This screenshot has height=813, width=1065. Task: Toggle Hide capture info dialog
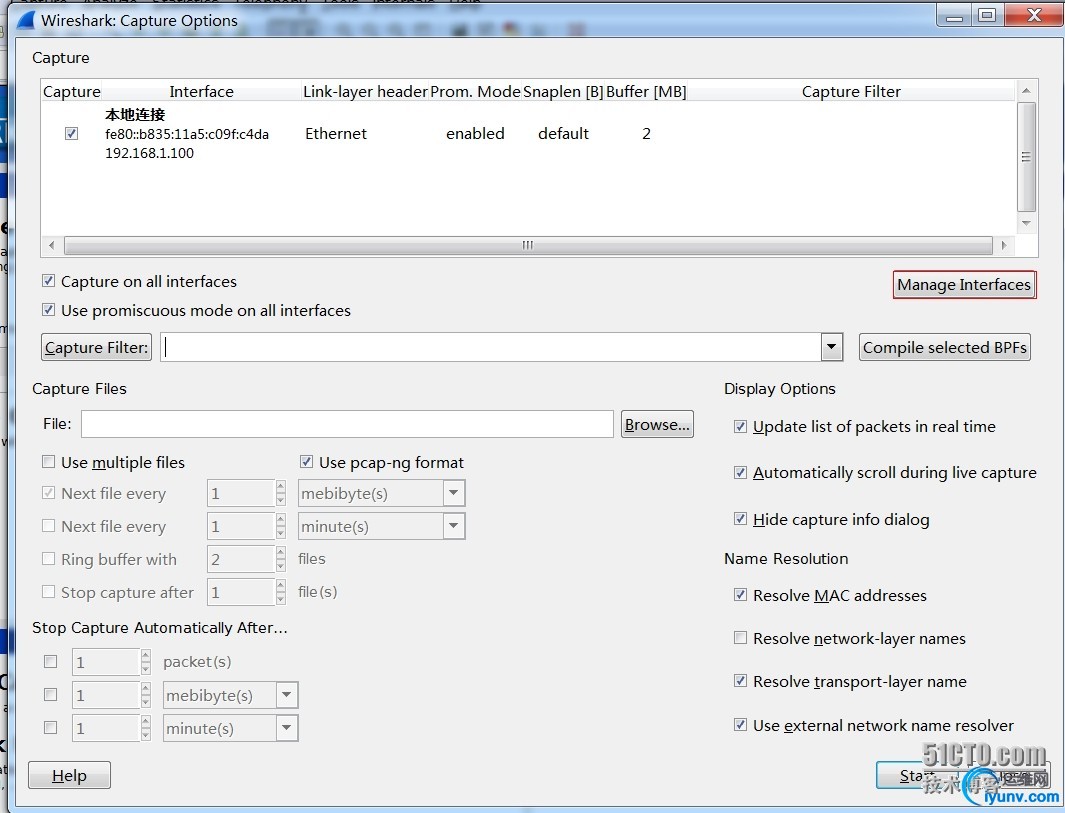(x=740, y=519)
